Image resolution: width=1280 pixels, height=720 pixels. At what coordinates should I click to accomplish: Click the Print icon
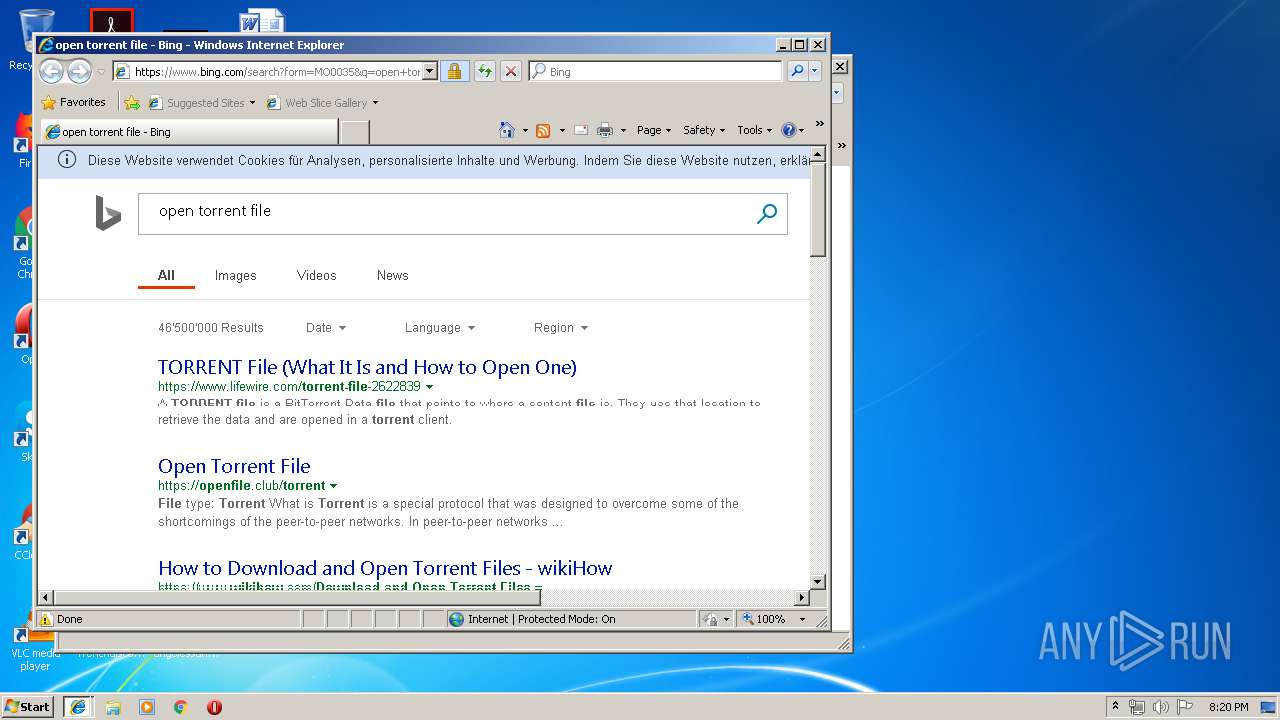[605, 130]
